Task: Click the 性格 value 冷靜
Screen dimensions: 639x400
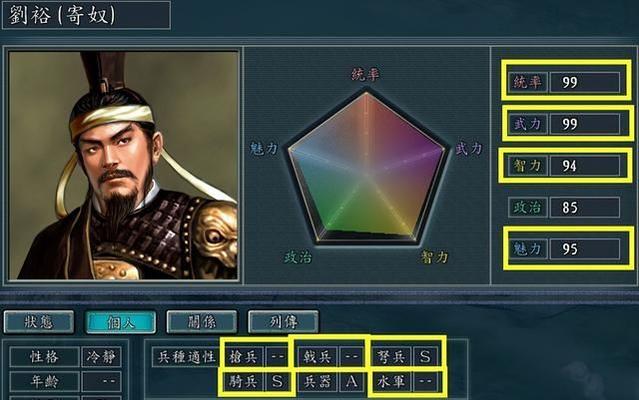Action: pos(101,357)
